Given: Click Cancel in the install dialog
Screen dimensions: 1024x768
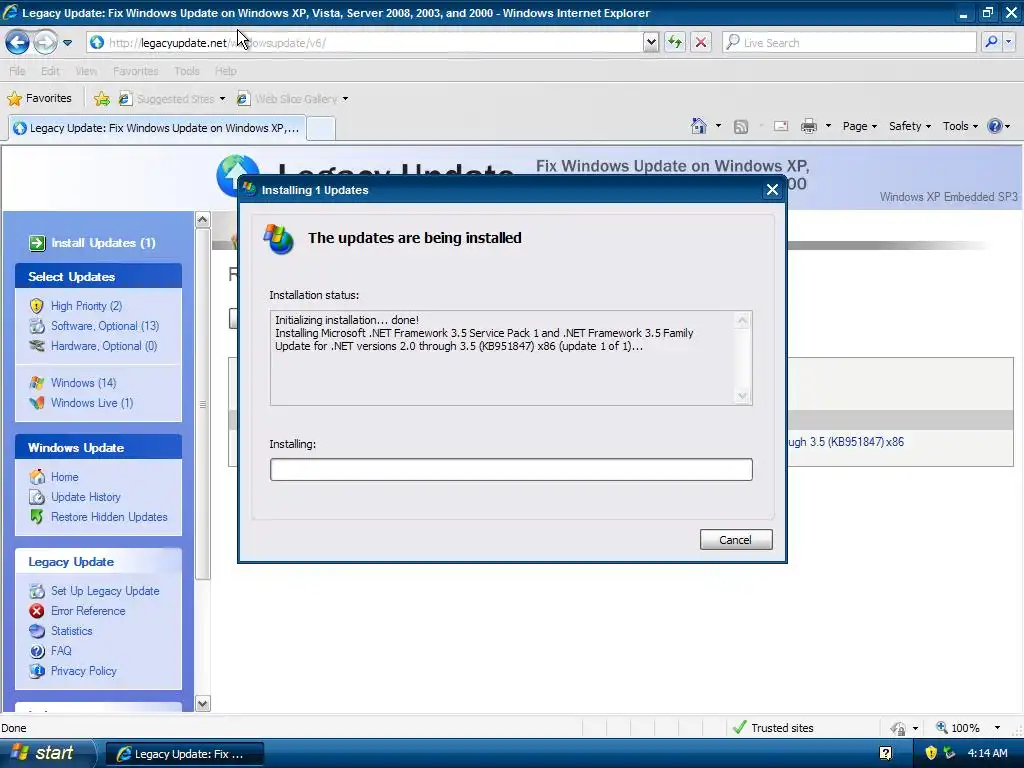Looking at the screenshot, I should pos(736,539).
